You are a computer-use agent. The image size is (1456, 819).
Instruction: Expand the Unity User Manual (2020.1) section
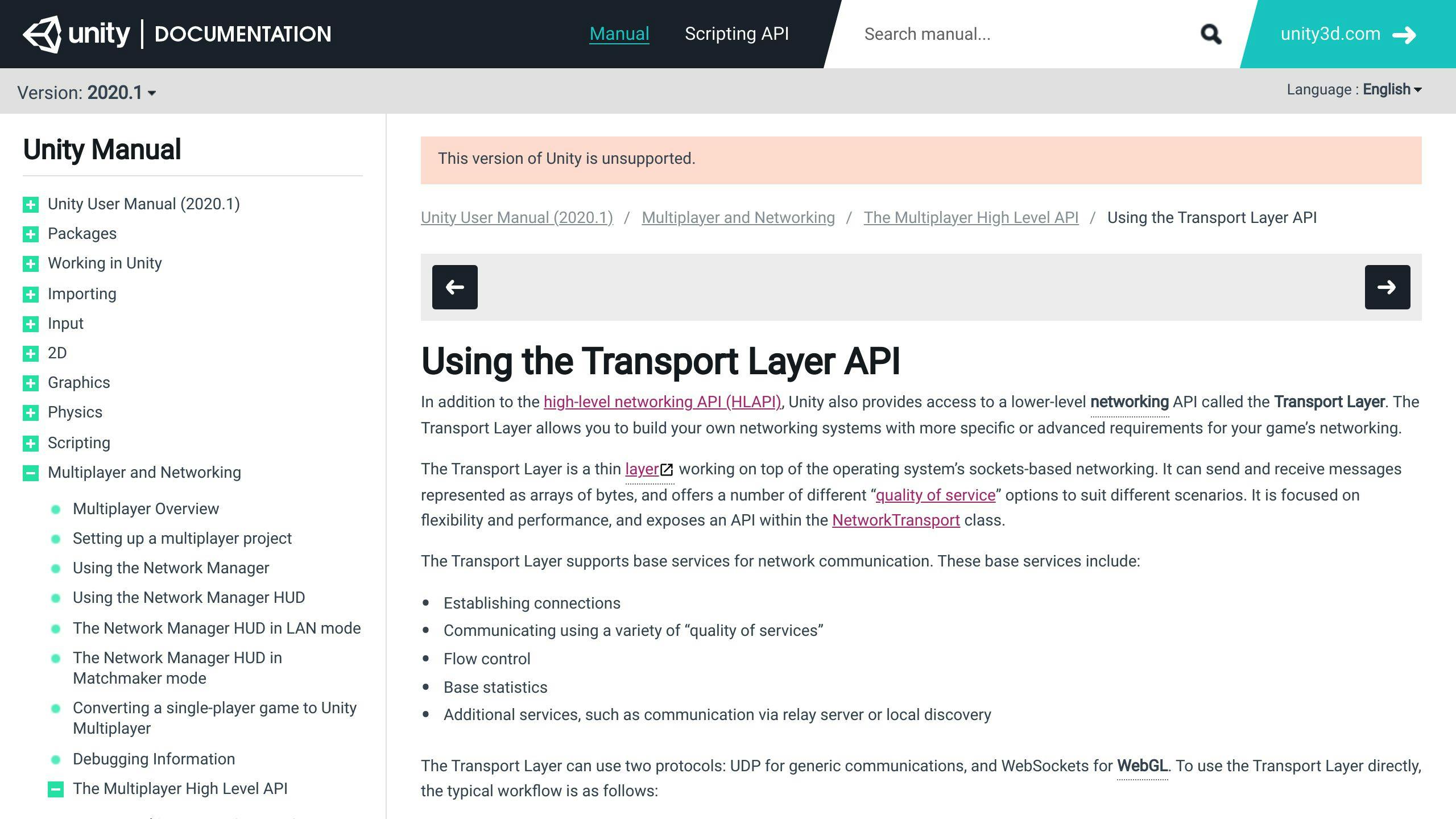point(30,205)
